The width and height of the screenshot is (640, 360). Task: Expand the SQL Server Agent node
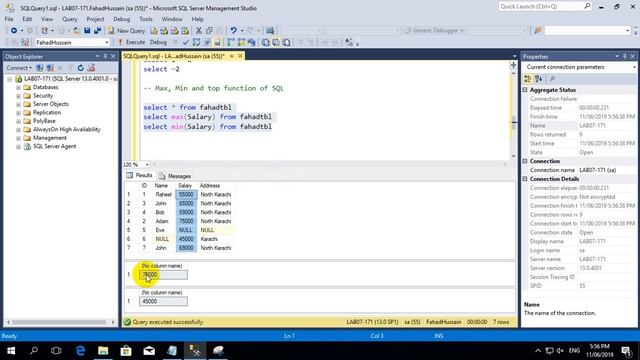point(18,147)
